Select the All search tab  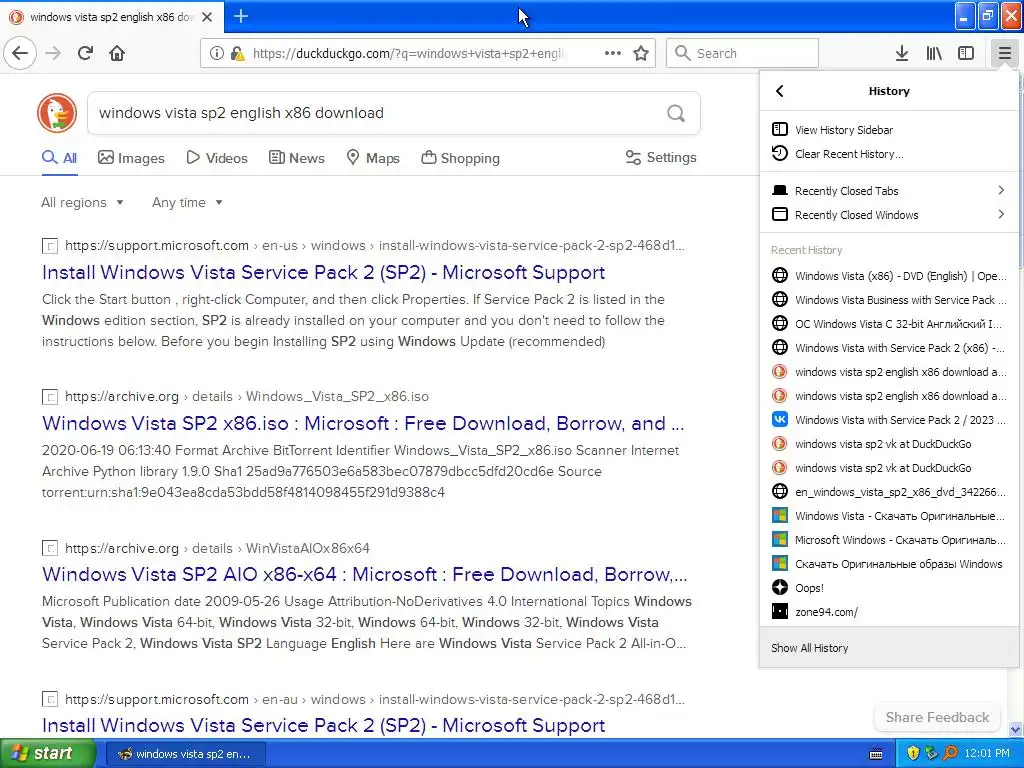pyautogui.click(x=59, y=158)
